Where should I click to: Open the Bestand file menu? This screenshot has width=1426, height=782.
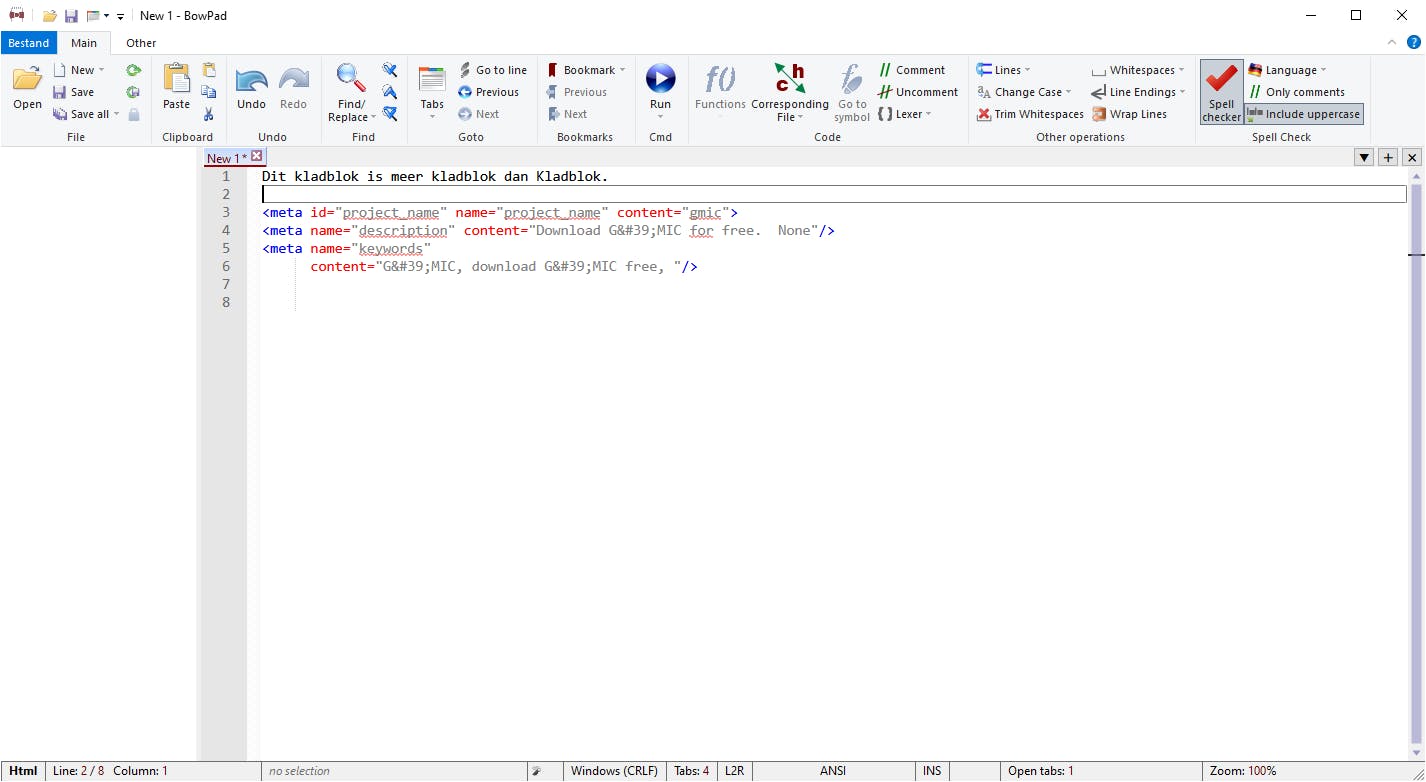[x=29, y=43]
